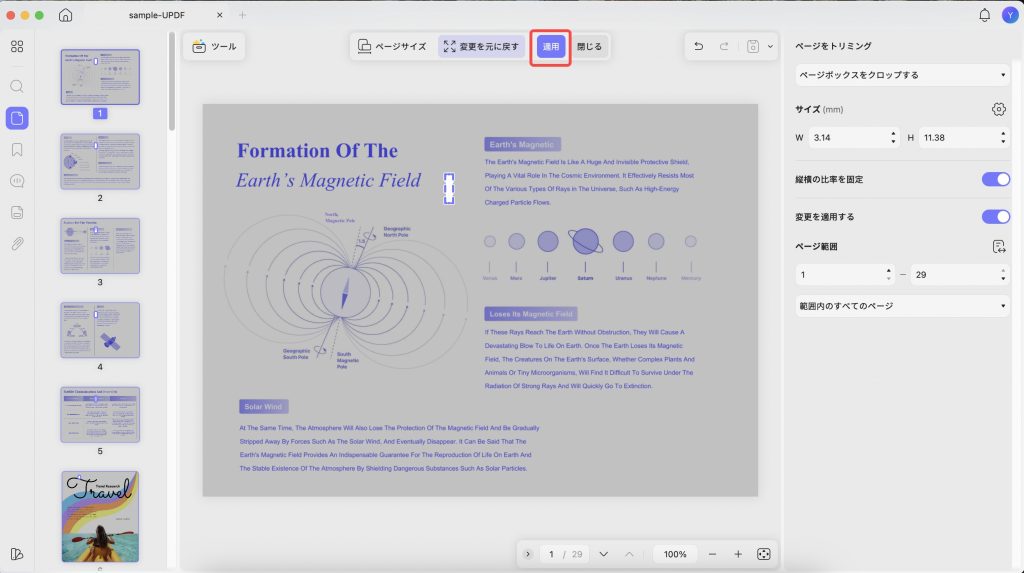Viewport: 1024px width, 573px height.
Task: Open the ツール menu
Action: click(214, 46)
